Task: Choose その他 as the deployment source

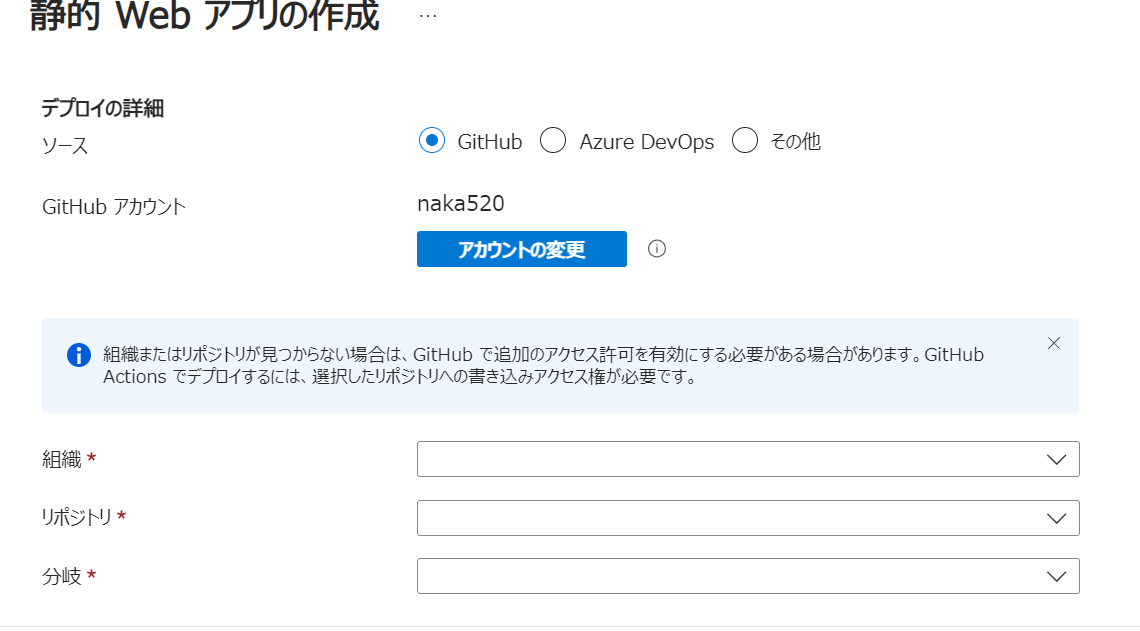Action: [x=745, y=141]
